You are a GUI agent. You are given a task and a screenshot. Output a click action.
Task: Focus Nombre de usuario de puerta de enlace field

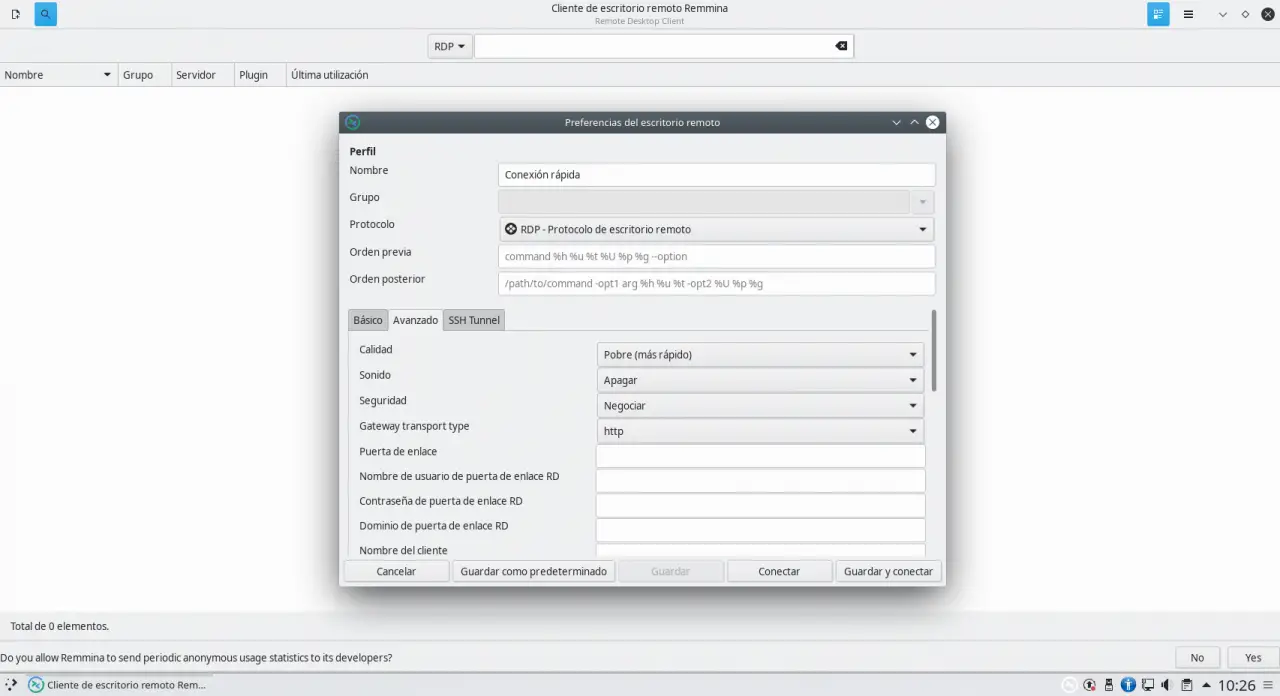(760, 480)
